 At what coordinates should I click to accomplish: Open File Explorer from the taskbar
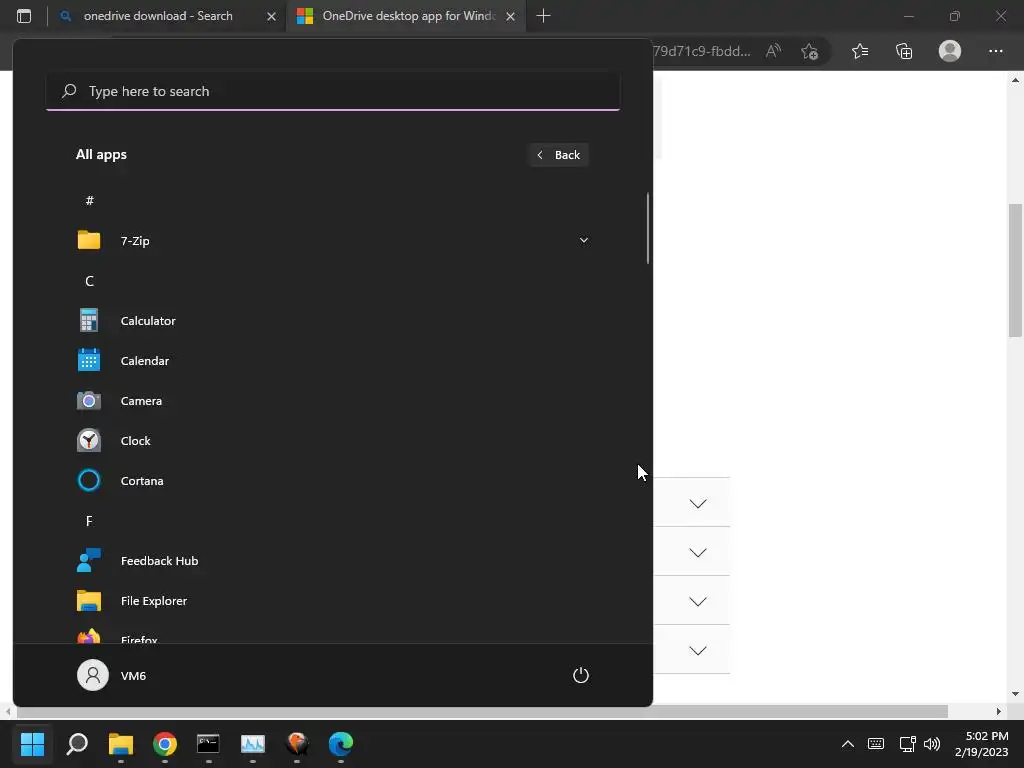point(121,744)
